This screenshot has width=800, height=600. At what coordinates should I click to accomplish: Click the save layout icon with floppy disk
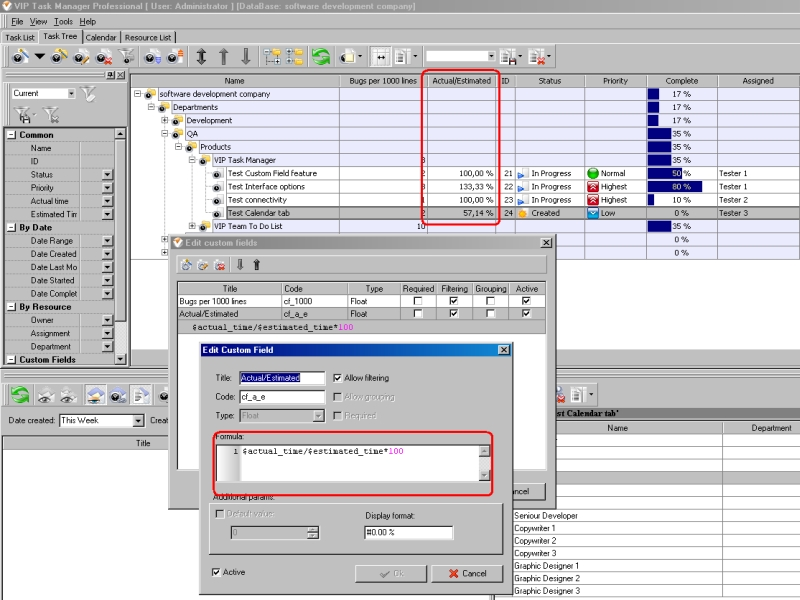[508, 57]
